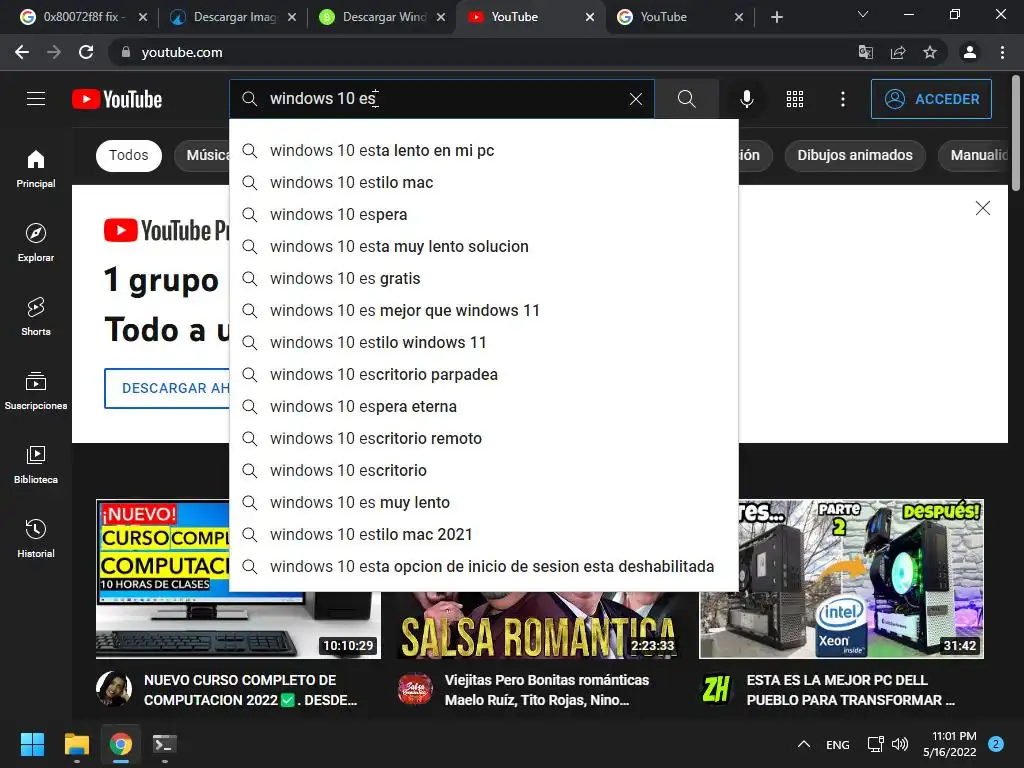Viewport: 1024px width, 768px height.
Task: Click the DESCARGAR AHORA button
Action: click(x=167, y=388)
